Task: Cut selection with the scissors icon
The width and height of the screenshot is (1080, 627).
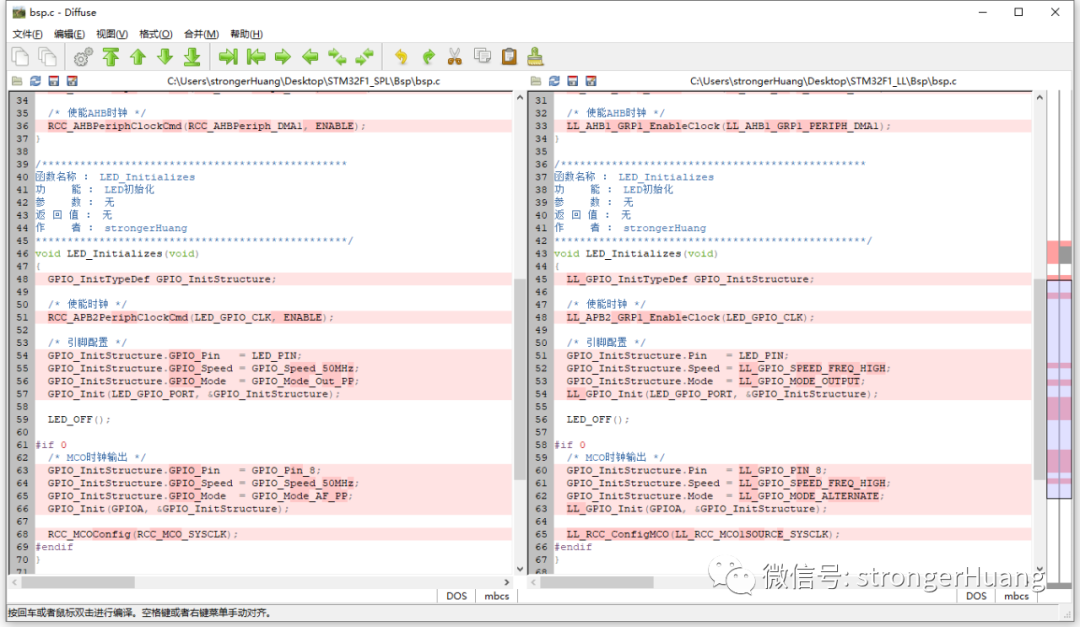Action: (455, 57)
